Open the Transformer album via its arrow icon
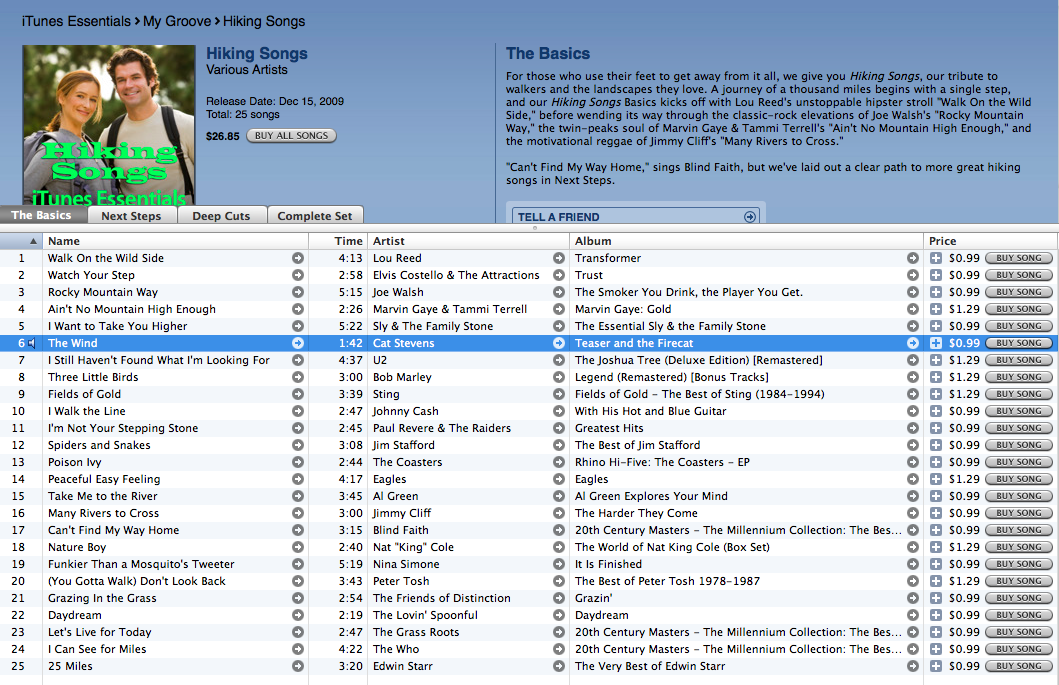Screen dimensions: 1059x685 coord(912,258)
